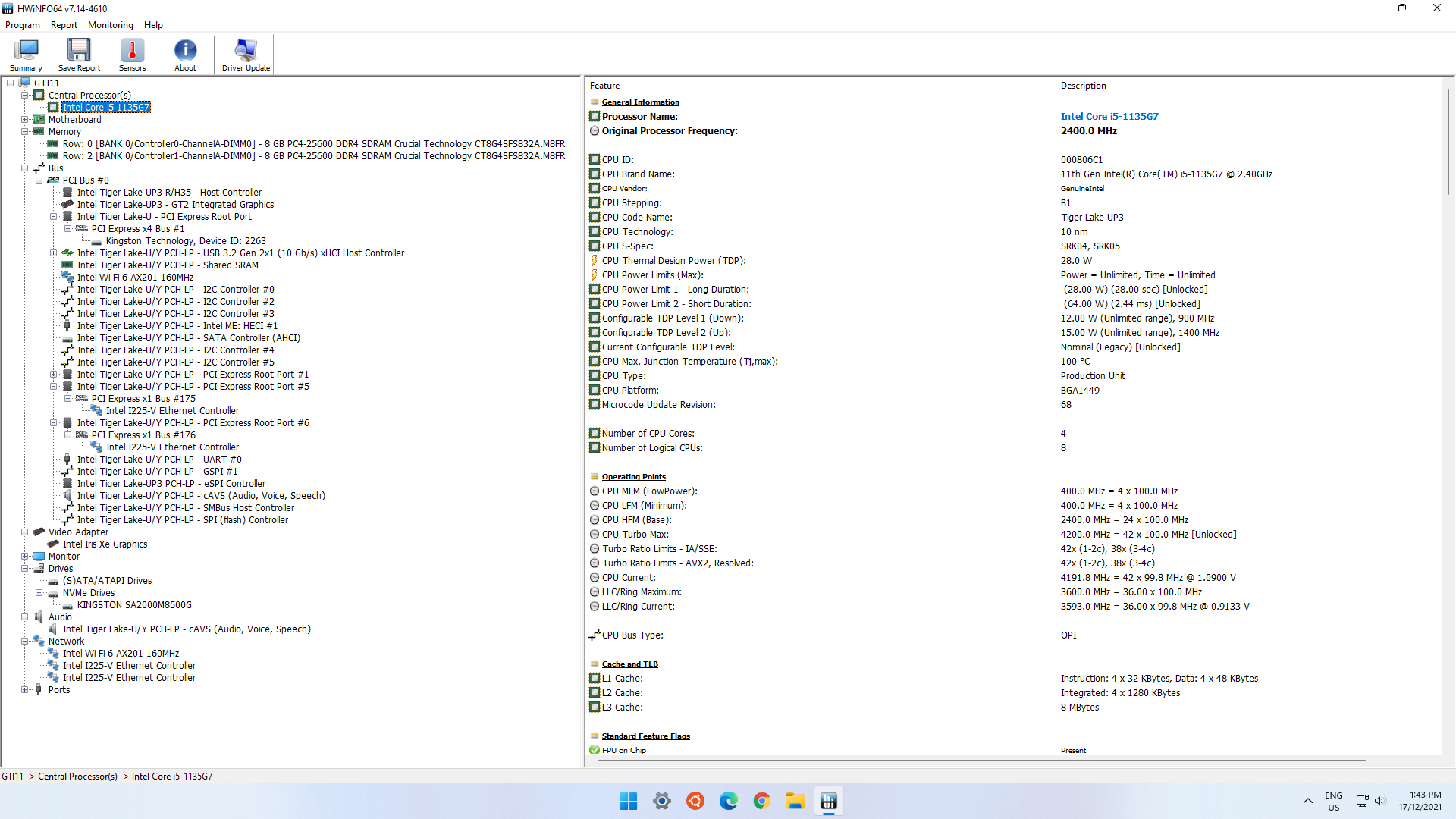Open Windows Start button on taskbar
This screenshot has height=819, width=1456.
pos(628,801)
